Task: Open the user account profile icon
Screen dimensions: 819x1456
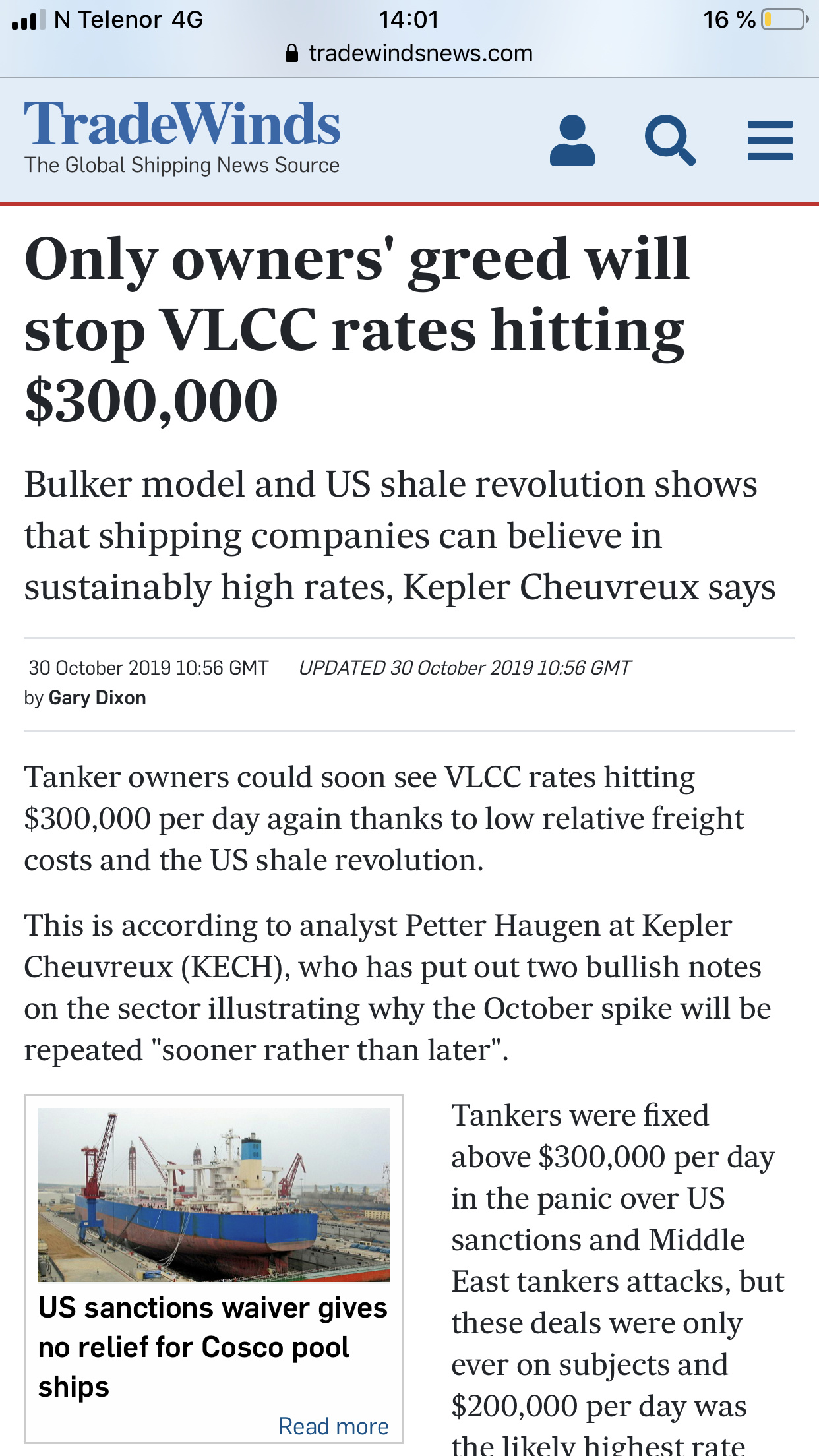Action: click(x=572, y=140)
